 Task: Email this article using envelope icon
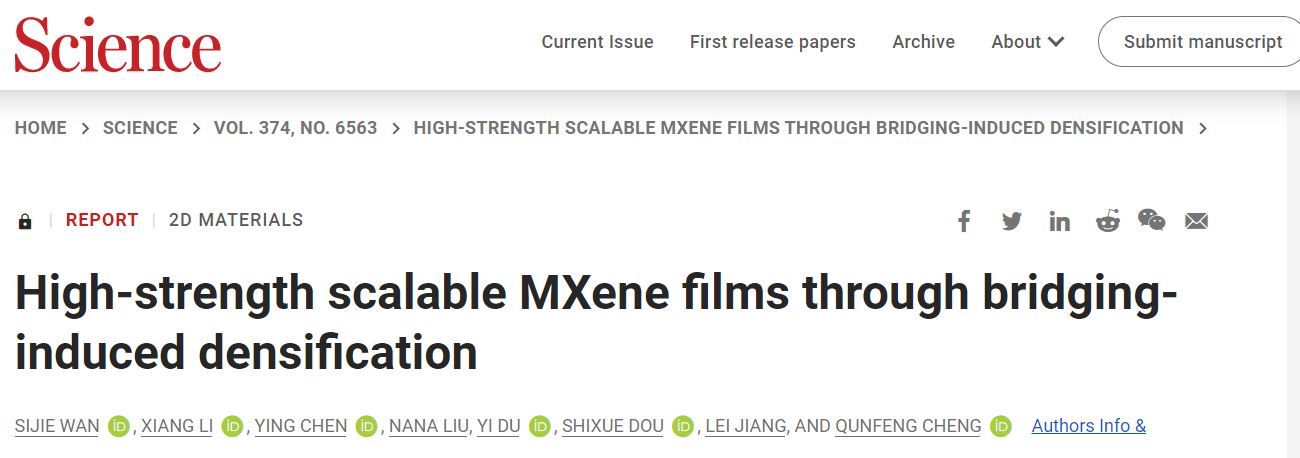tap(1196, 221)
